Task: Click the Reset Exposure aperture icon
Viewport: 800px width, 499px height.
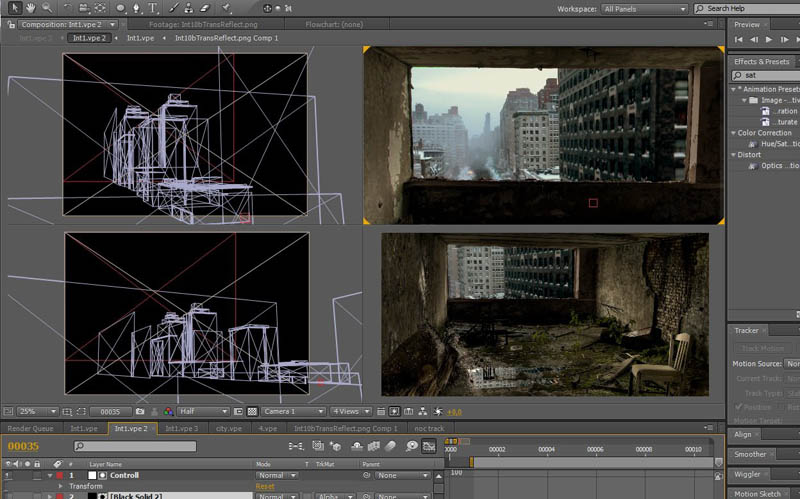Action: pyautogui.click(x=438, y=411)
